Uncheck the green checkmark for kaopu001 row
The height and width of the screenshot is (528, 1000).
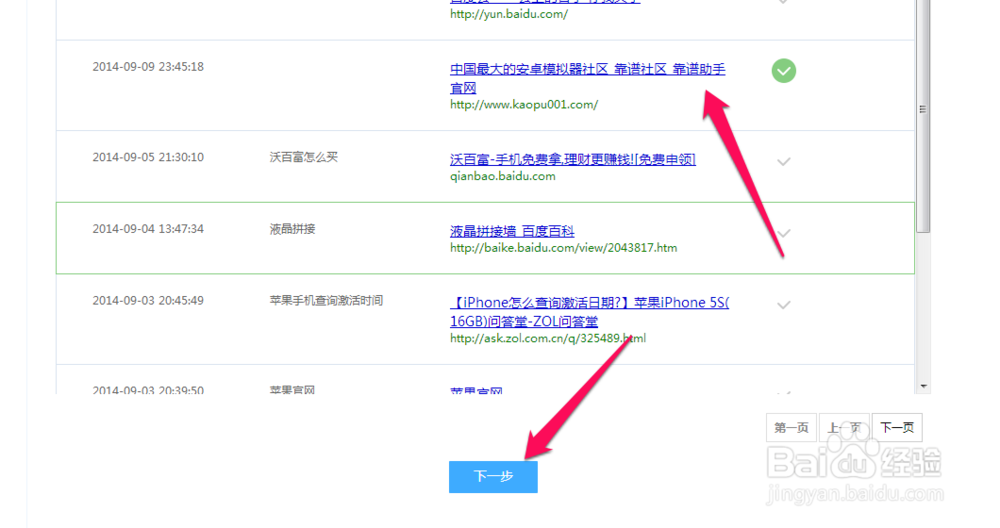(x=784, y=71)
